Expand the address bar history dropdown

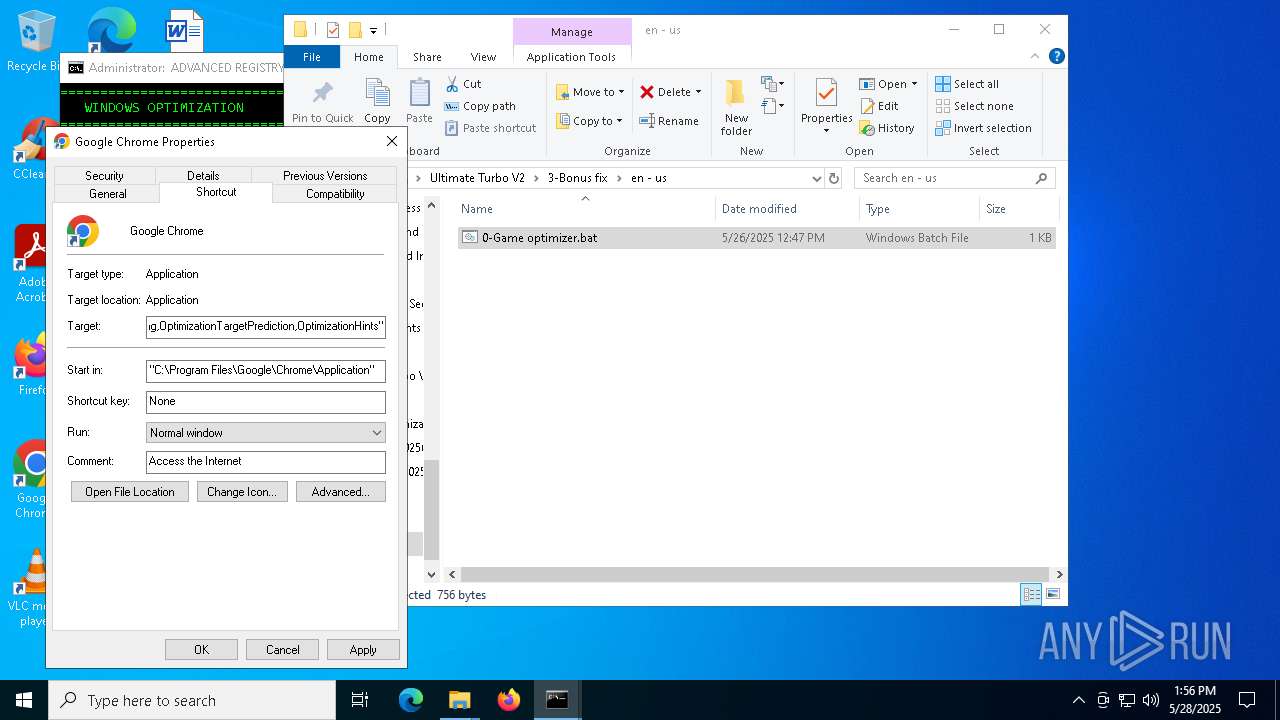pos(817,178)
